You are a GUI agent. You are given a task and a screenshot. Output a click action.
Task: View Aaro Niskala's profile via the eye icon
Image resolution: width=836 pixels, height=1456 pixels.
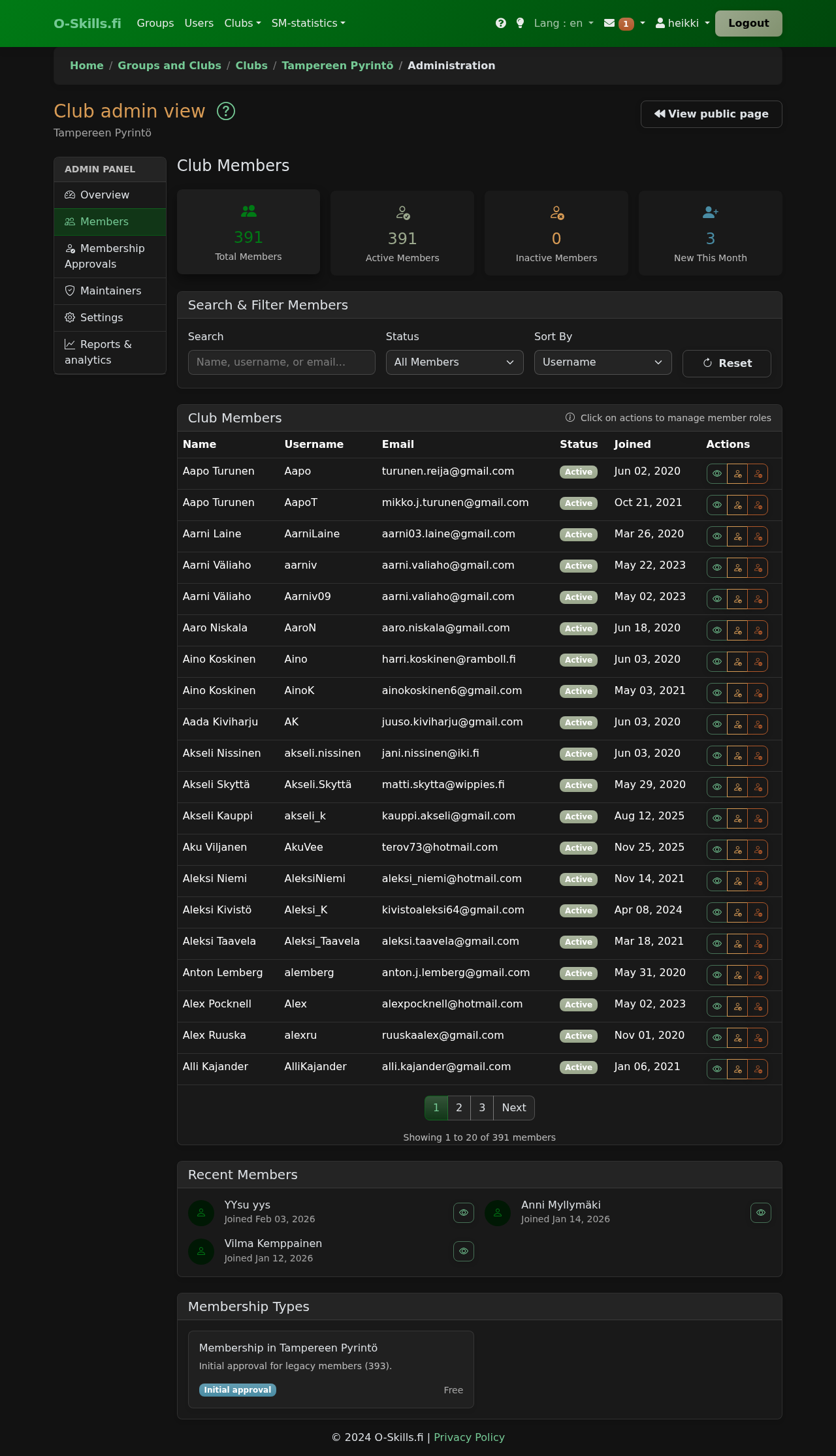point(717,631)
